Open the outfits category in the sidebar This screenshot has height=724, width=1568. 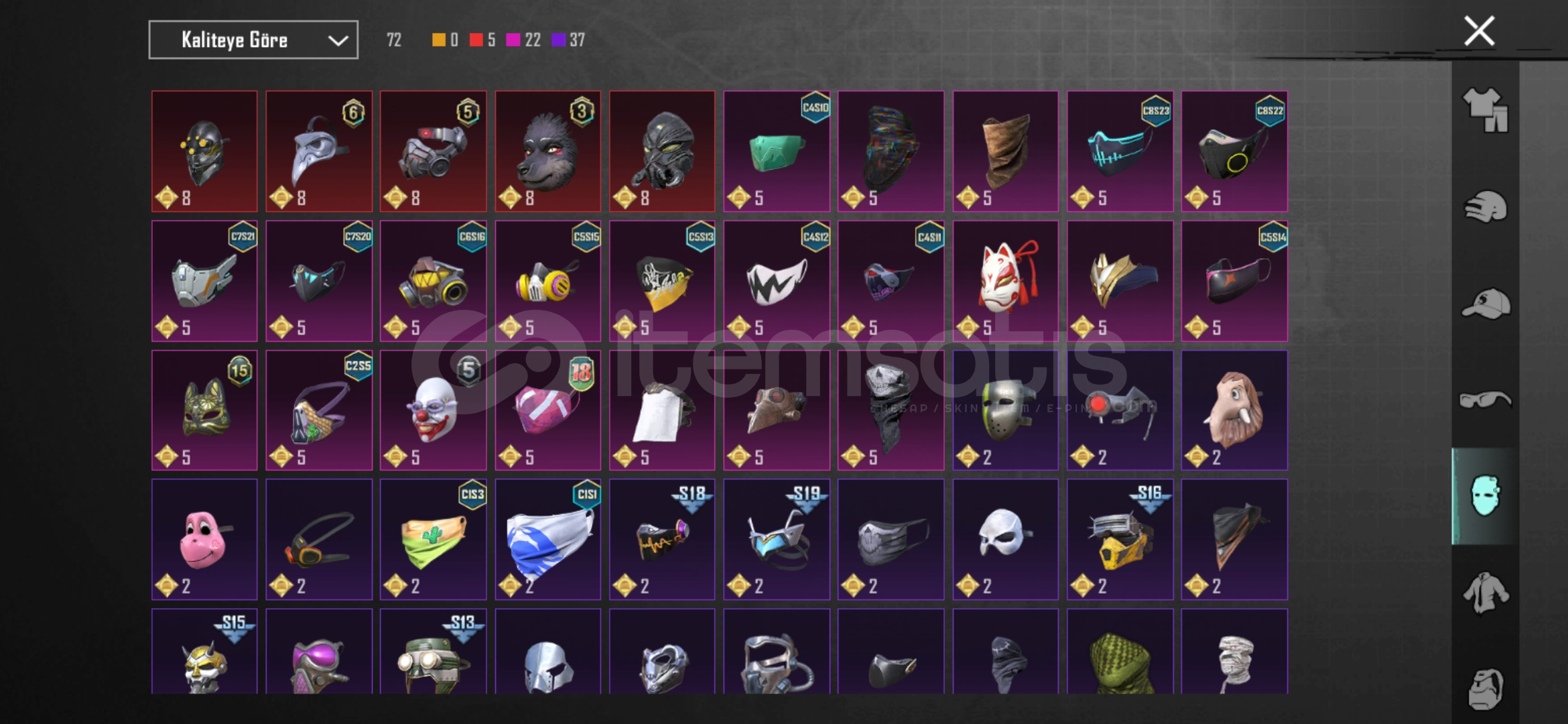1485,110
